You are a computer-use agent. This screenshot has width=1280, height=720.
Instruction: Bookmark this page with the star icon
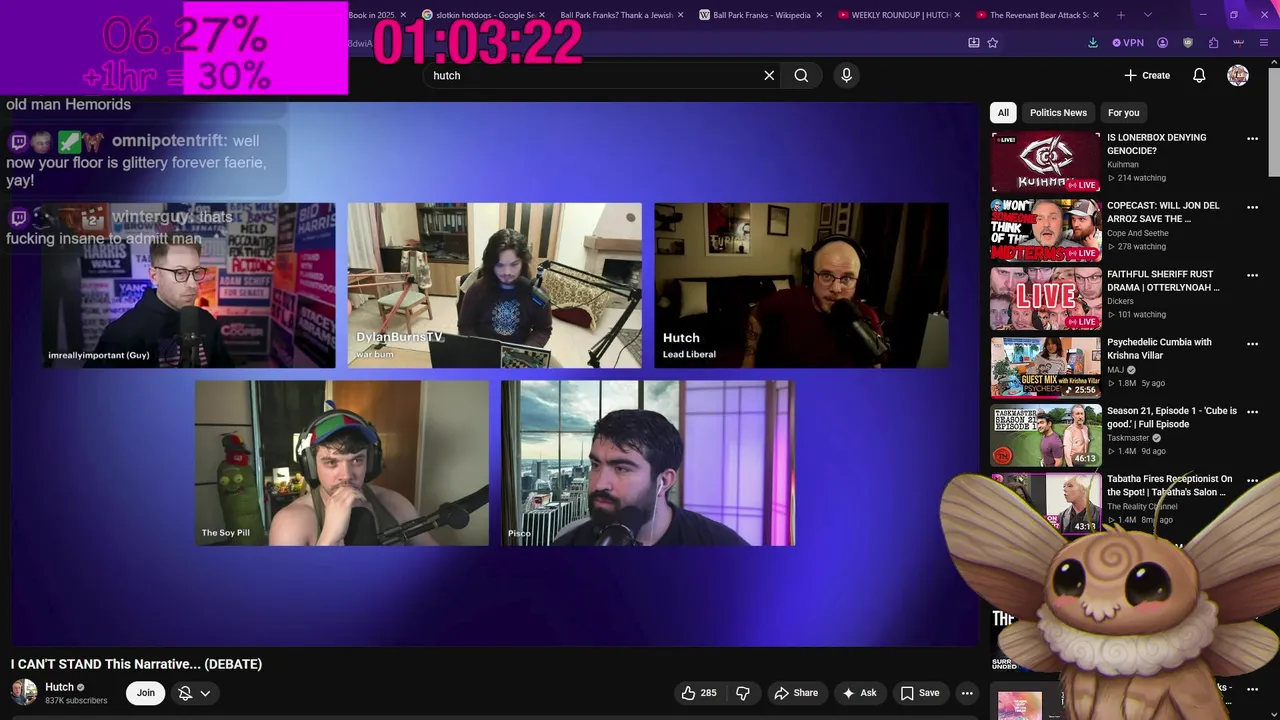(x=993, y=43)
